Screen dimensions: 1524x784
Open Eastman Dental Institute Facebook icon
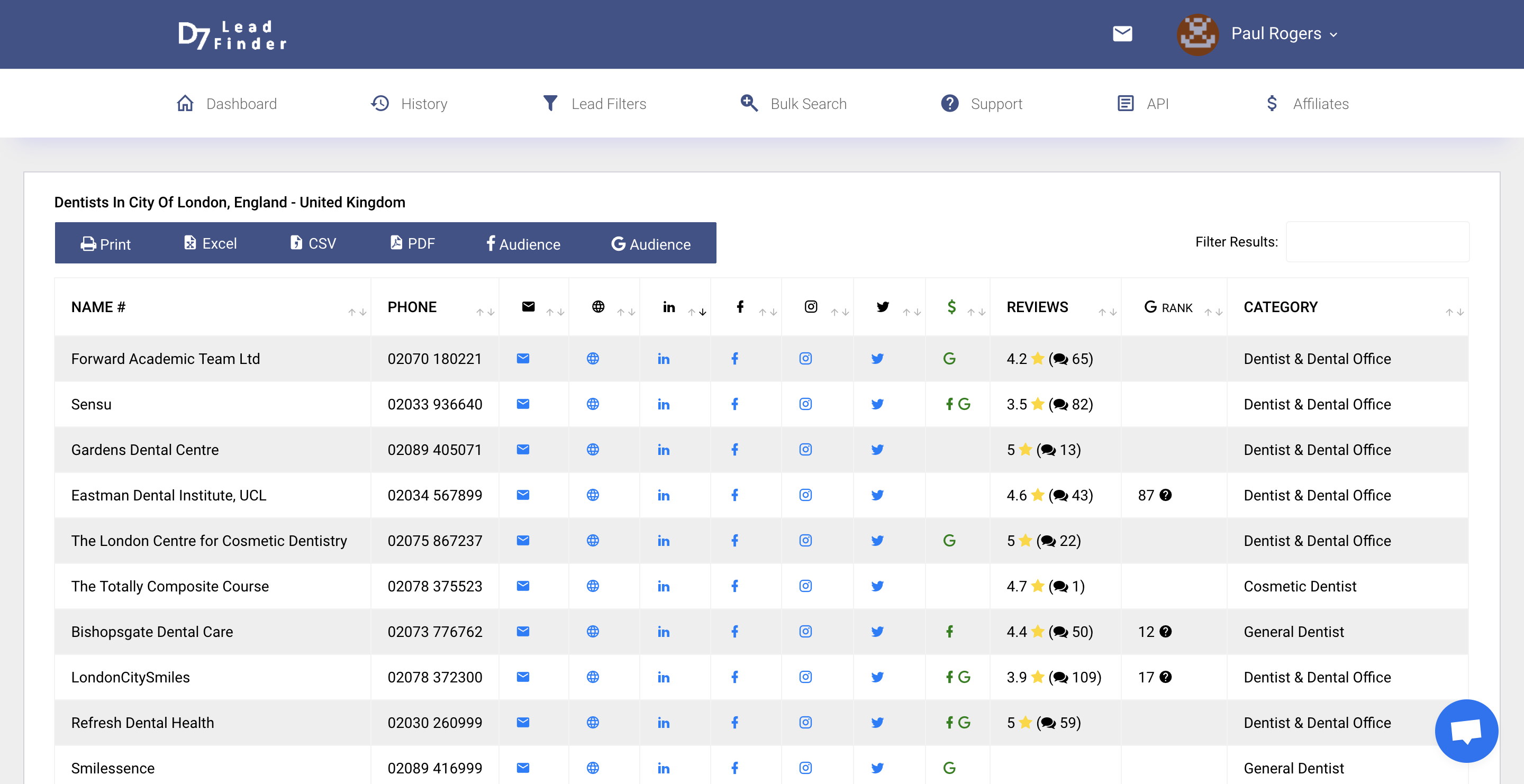(x=734, y=495)
